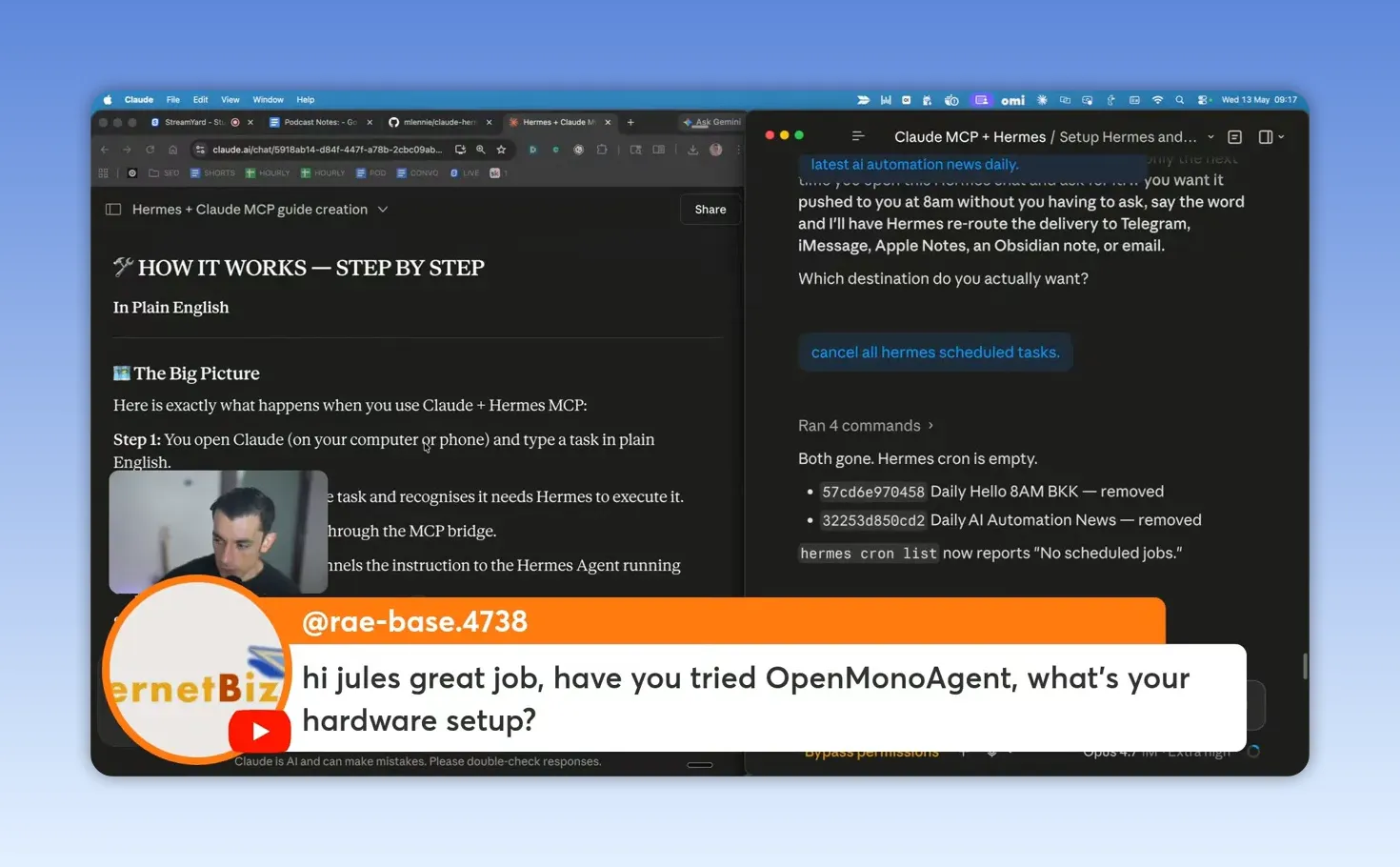Click the Claude MCP + Hermes project title

(x=970, y=137)
